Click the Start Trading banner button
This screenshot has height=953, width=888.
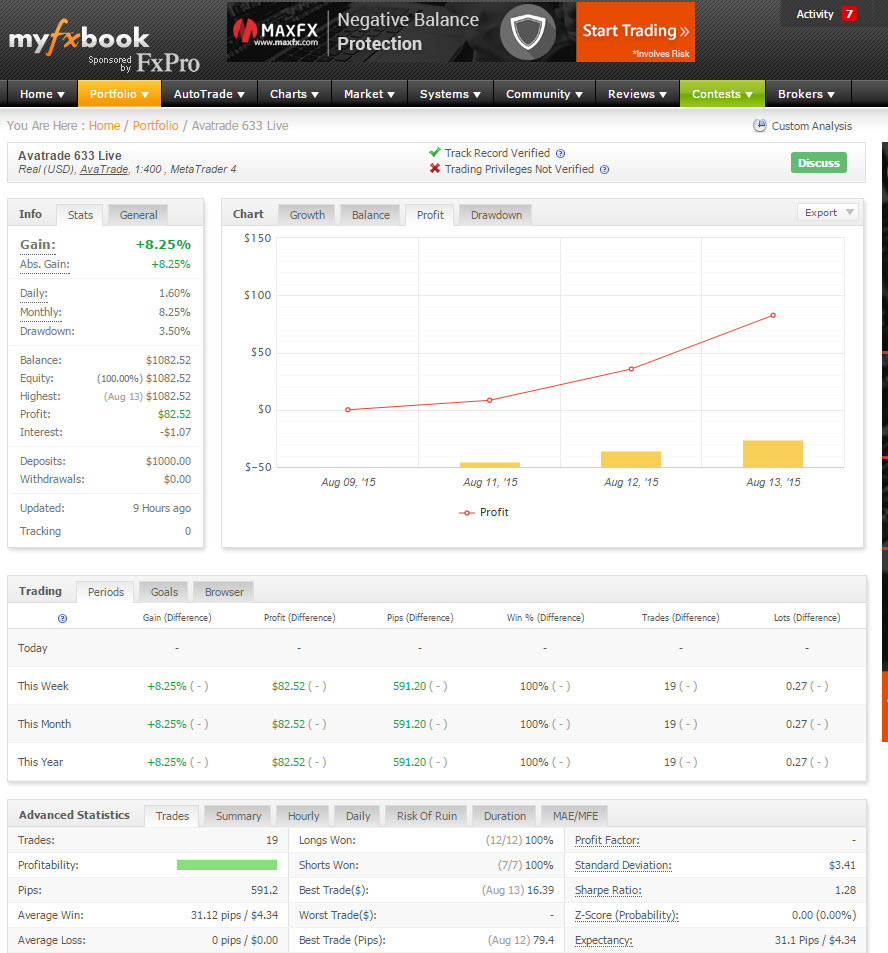click(x=635, y=32)
